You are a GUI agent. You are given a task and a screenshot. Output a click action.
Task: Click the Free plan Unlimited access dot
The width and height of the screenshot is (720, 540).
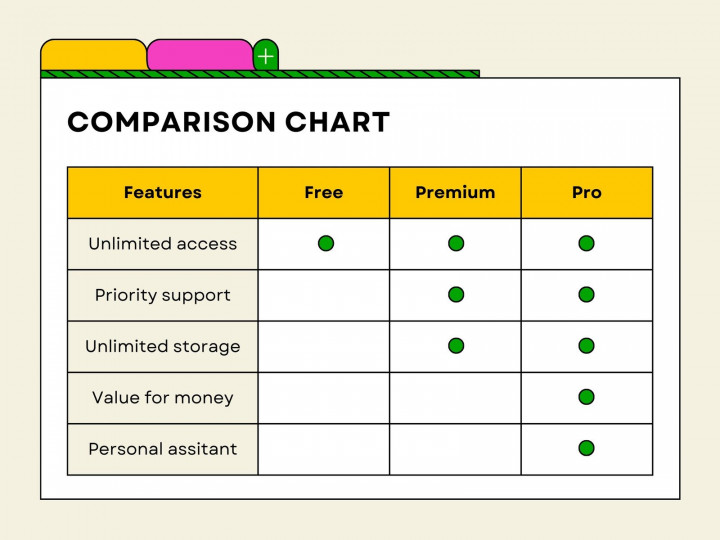[325, 243]
